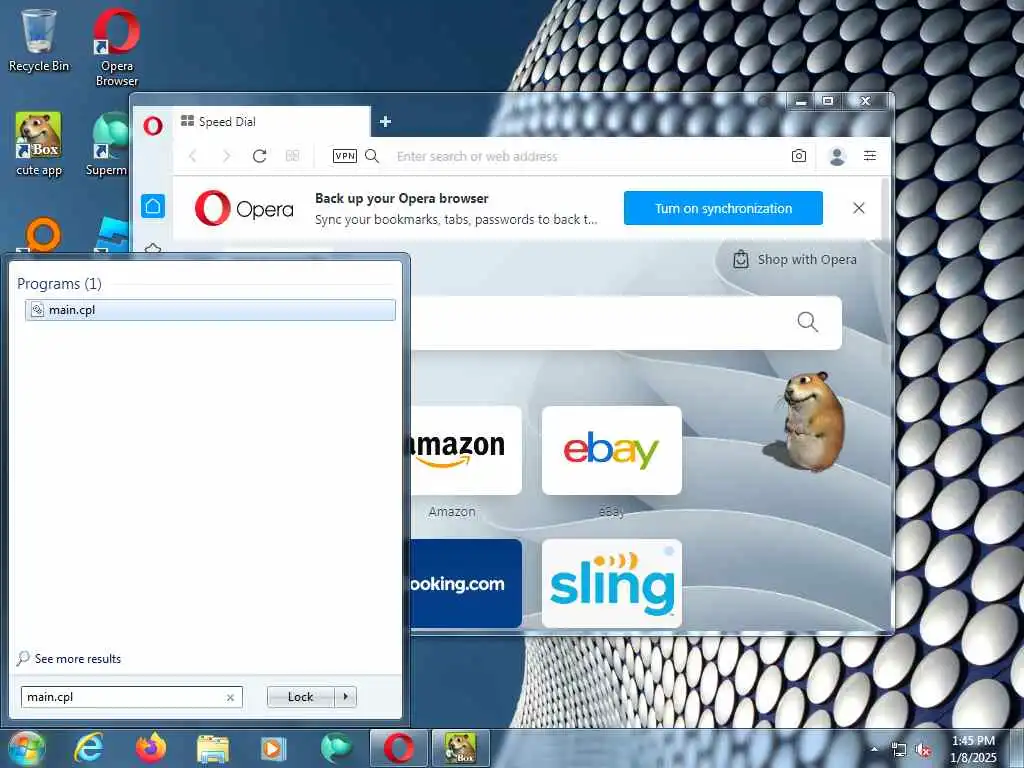Open the green globe browser taskbar icon

[x=336, y=748]
